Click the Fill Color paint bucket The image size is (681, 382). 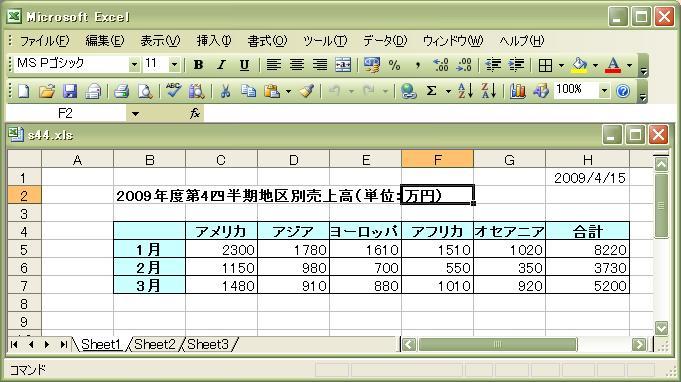tap(579, 65)
